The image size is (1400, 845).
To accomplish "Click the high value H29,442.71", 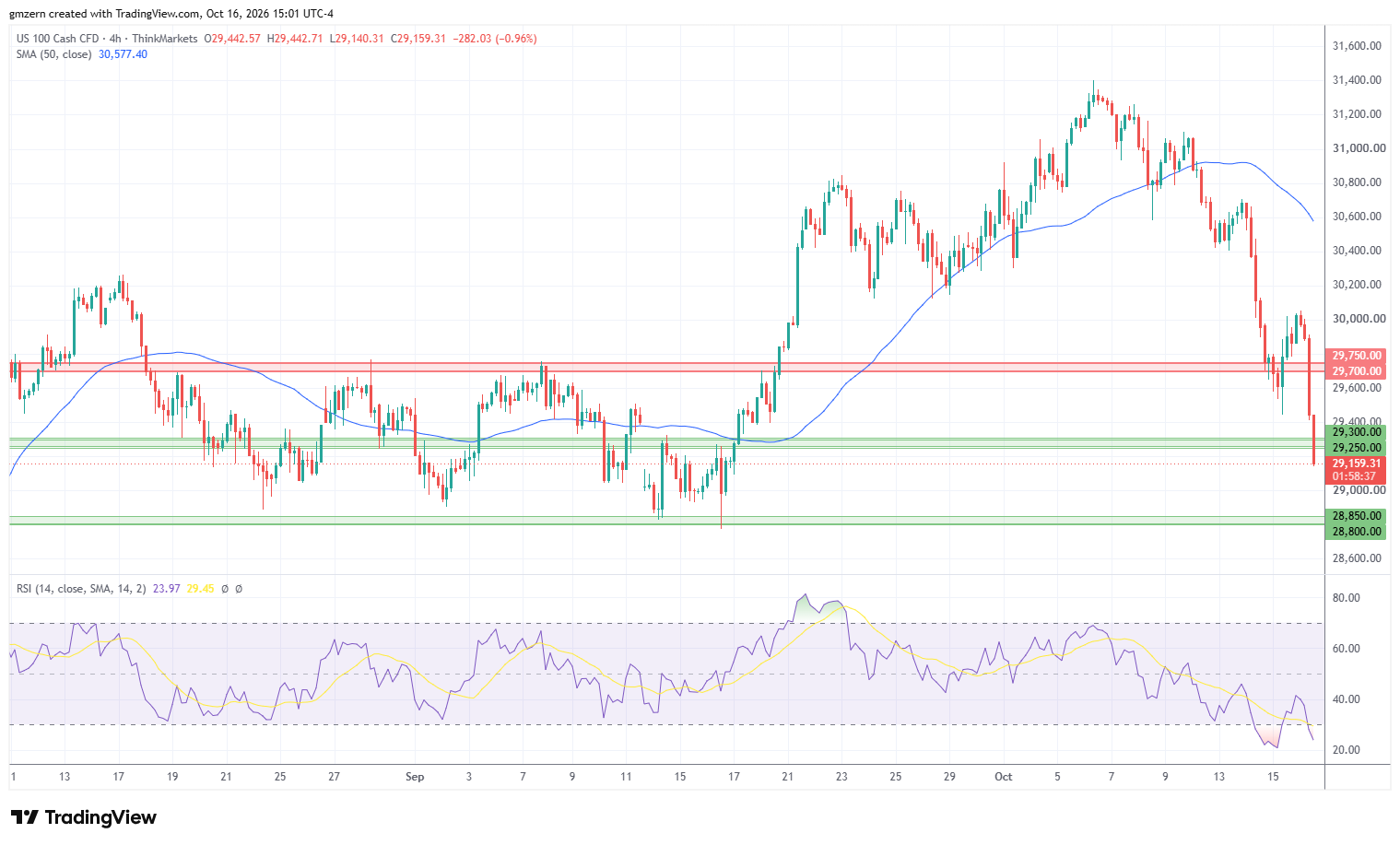I will (x=295, y=39).
